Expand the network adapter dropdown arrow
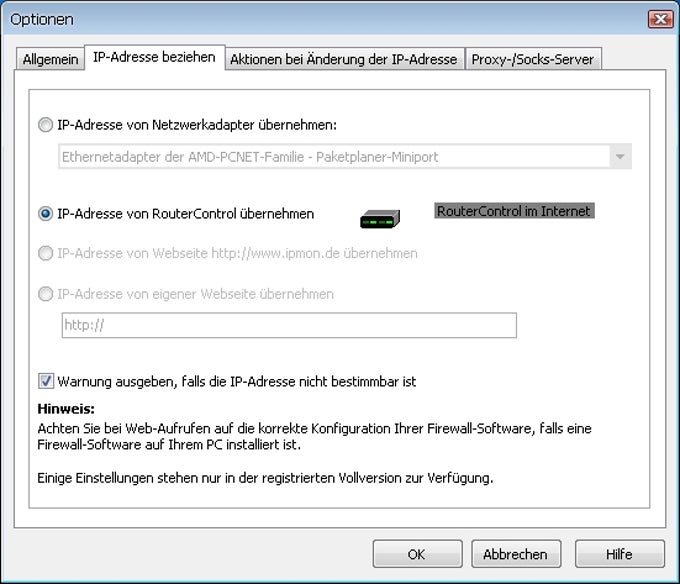Viewport: 680px width, 584px height. [x=620, y=157]
